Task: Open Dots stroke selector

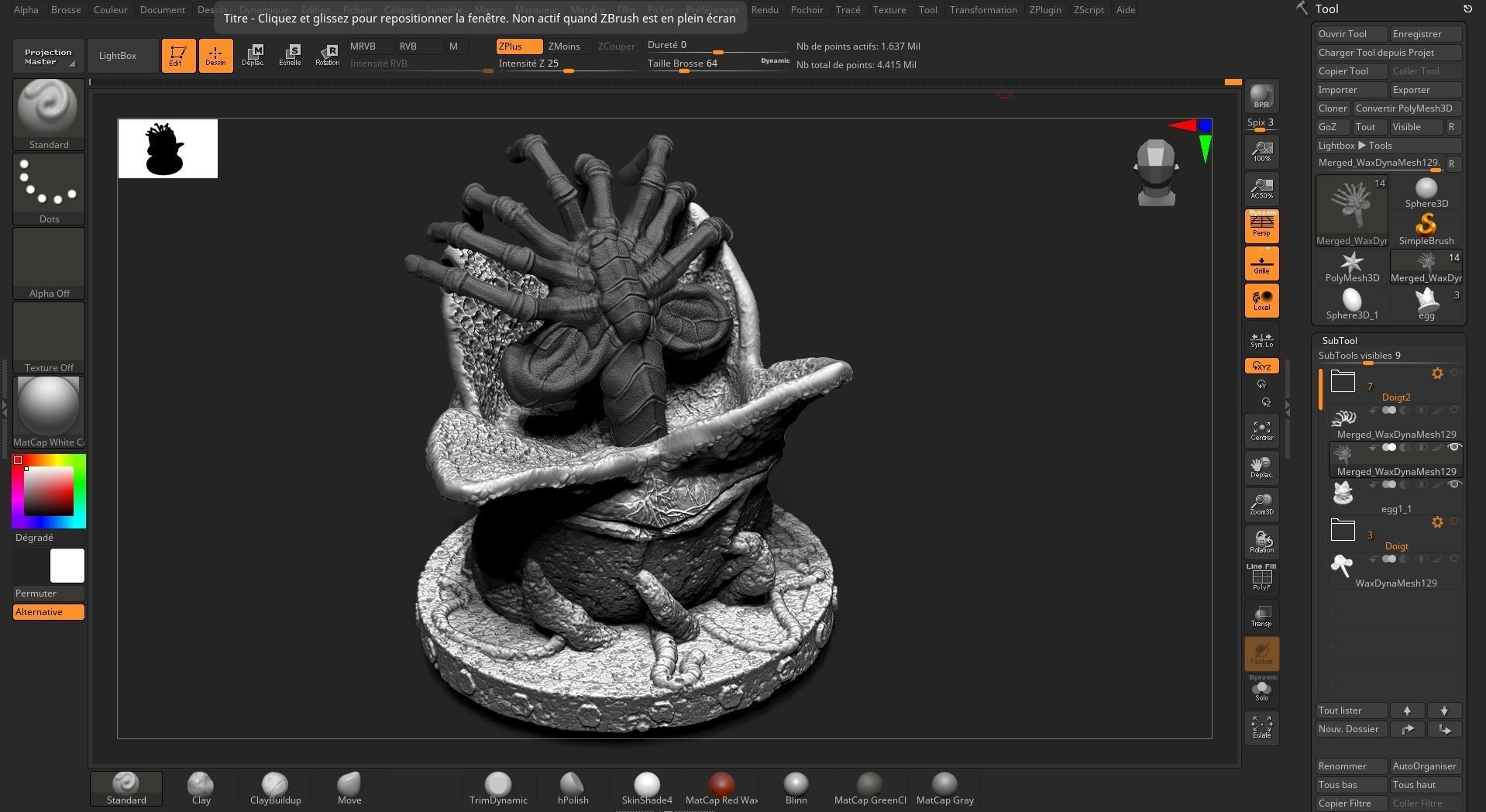Action: pyautogui.click(x=49, y=188)
